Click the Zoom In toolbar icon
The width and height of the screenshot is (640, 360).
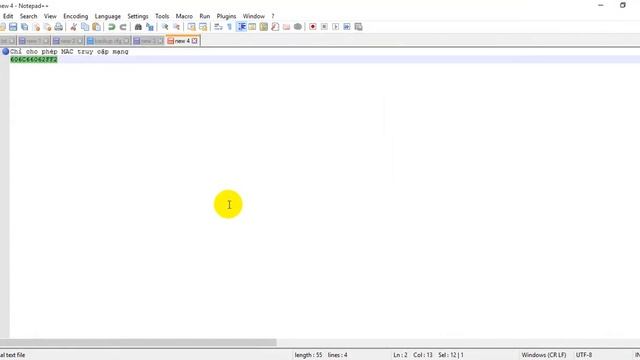[x=165, y=27]
